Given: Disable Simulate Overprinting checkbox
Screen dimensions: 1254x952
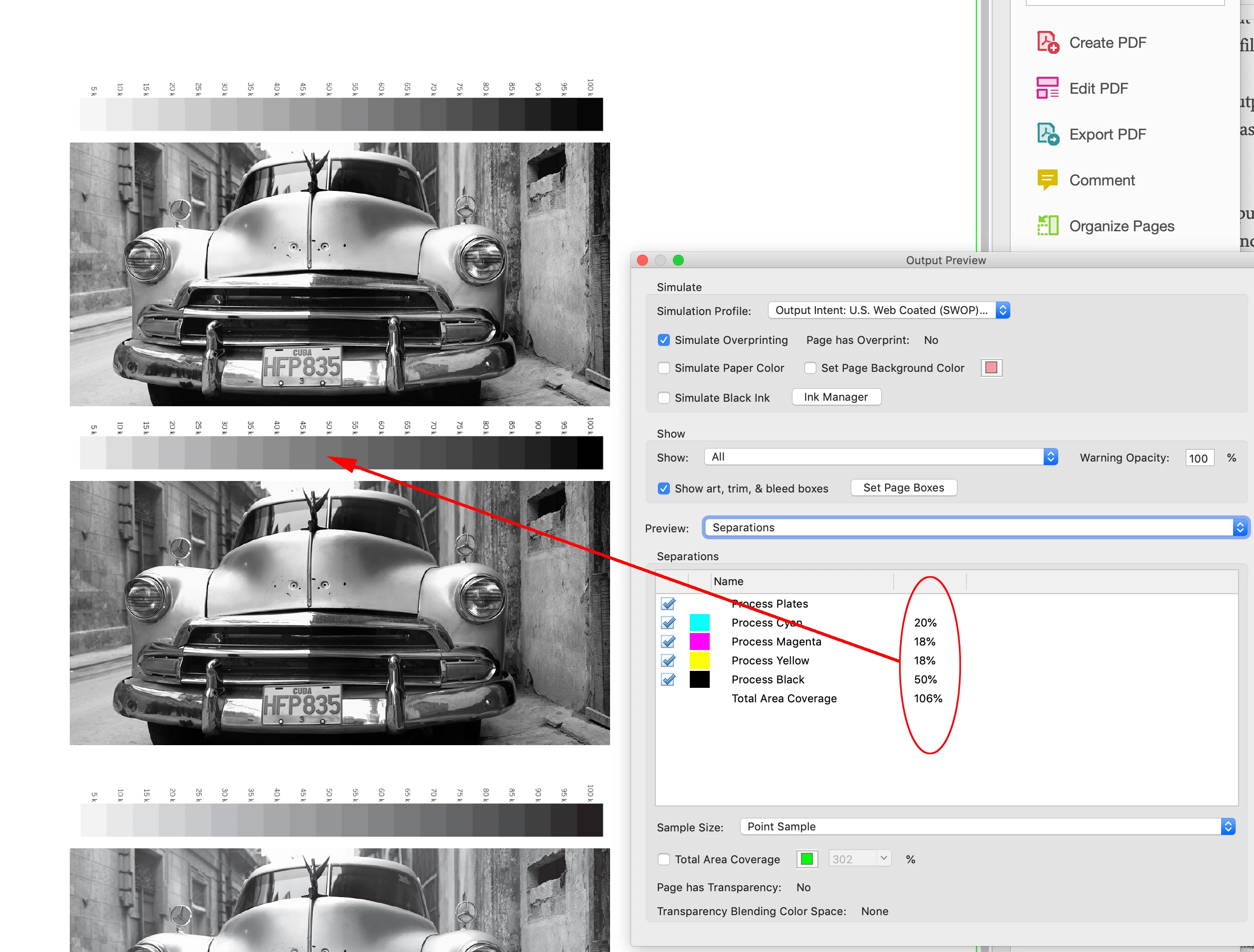Looking at the screenshot, I should coord(663,340).
